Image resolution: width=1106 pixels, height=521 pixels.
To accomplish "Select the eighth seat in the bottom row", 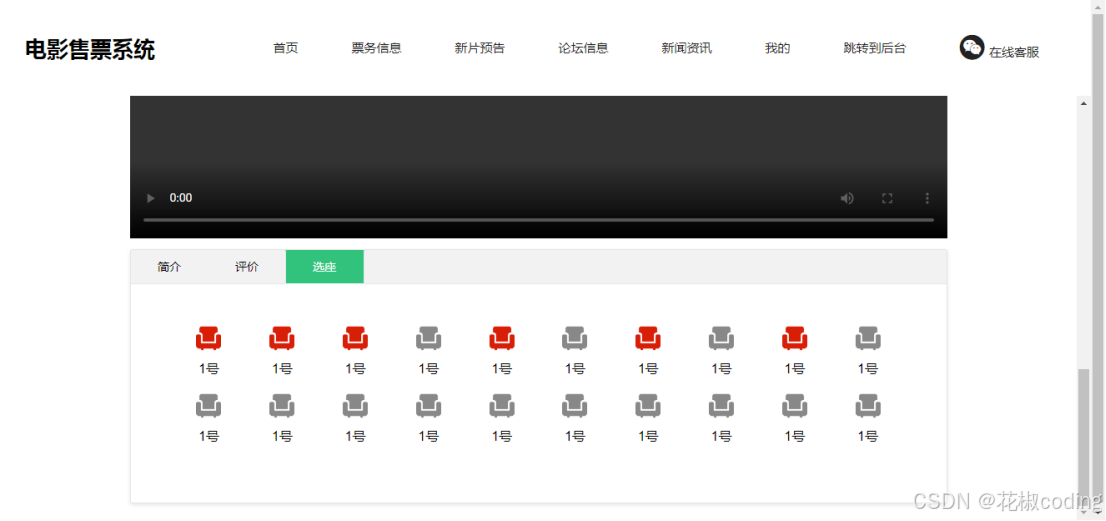I will (x=721, y=405).
